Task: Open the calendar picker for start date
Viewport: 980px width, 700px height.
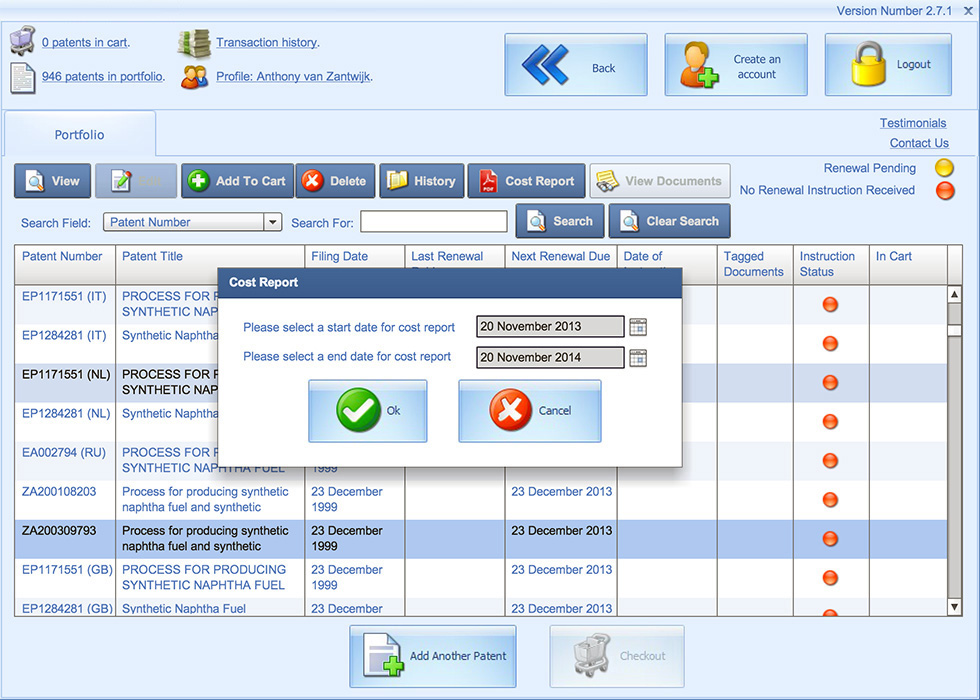Action: click(x=638, y=327)
